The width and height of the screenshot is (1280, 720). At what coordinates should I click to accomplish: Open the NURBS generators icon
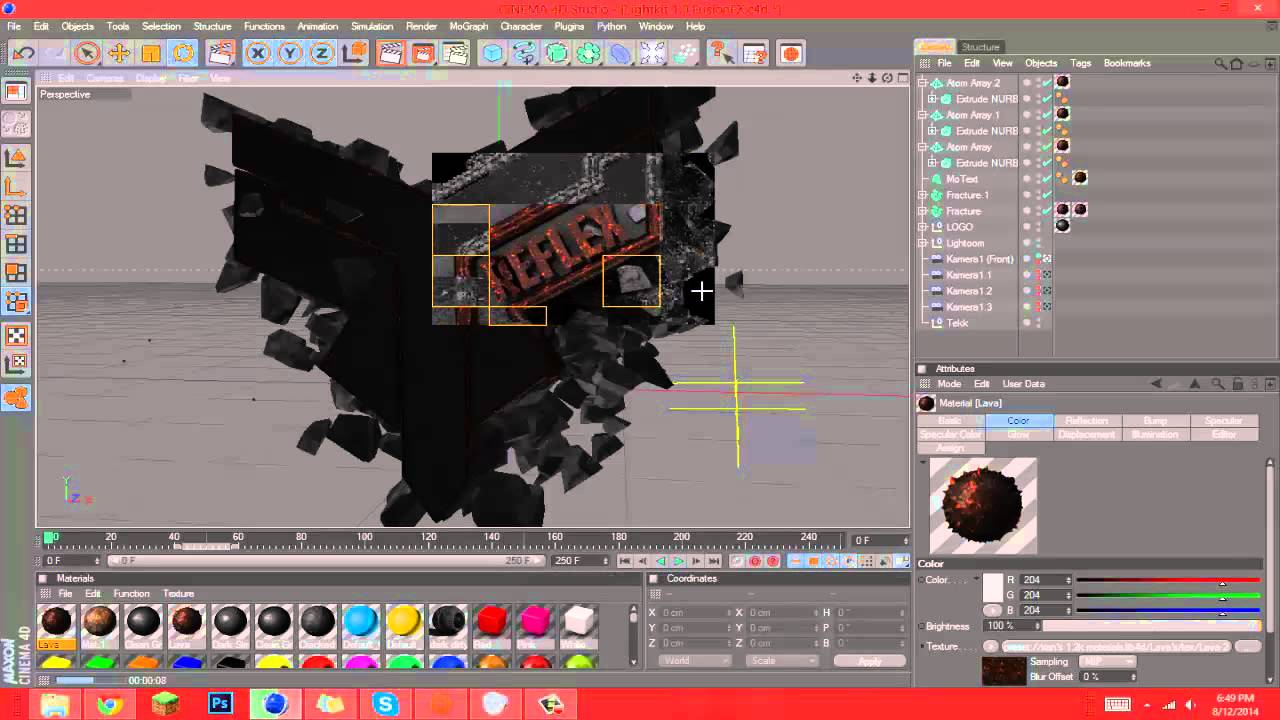coord(556,53)
